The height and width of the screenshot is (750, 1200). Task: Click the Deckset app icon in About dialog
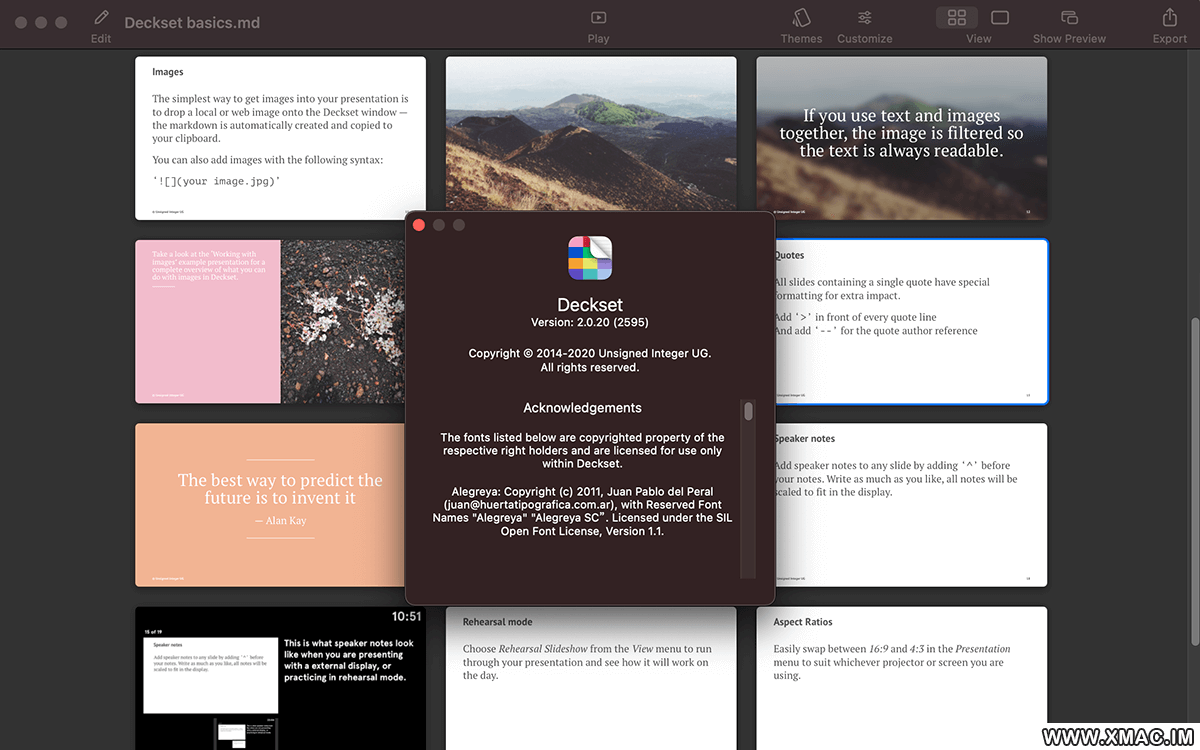tap(590, 258)
